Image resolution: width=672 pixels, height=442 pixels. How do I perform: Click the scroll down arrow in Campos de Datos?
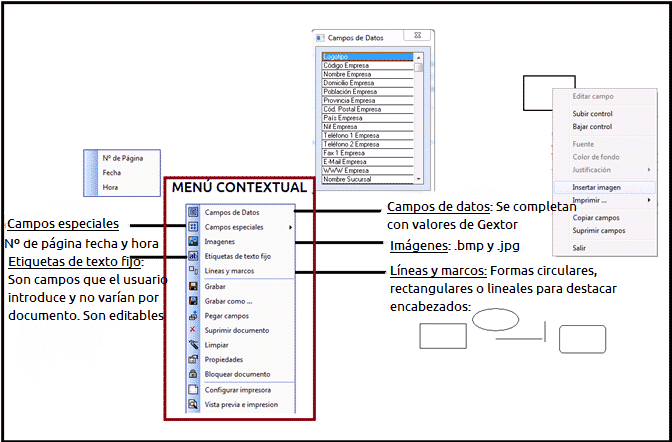(419, 179)
